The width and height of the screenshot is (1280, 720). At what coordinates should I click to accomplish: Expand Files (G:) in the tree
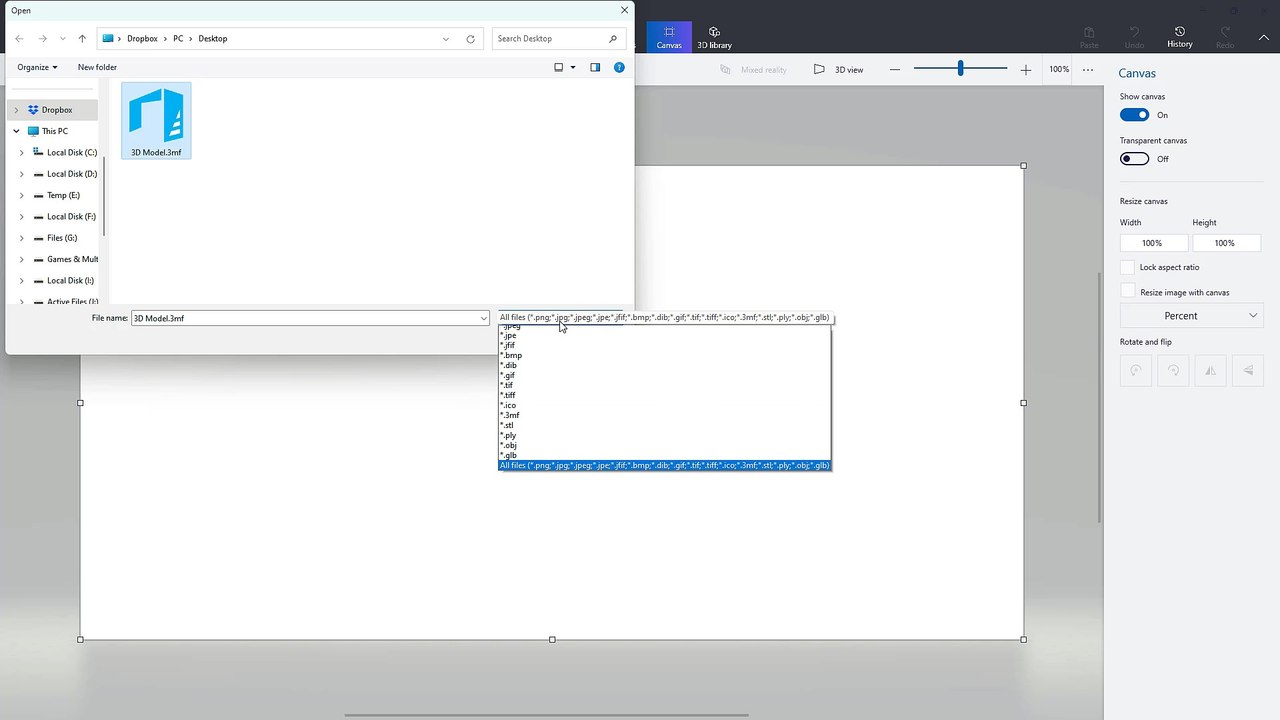tap(22, 238)
